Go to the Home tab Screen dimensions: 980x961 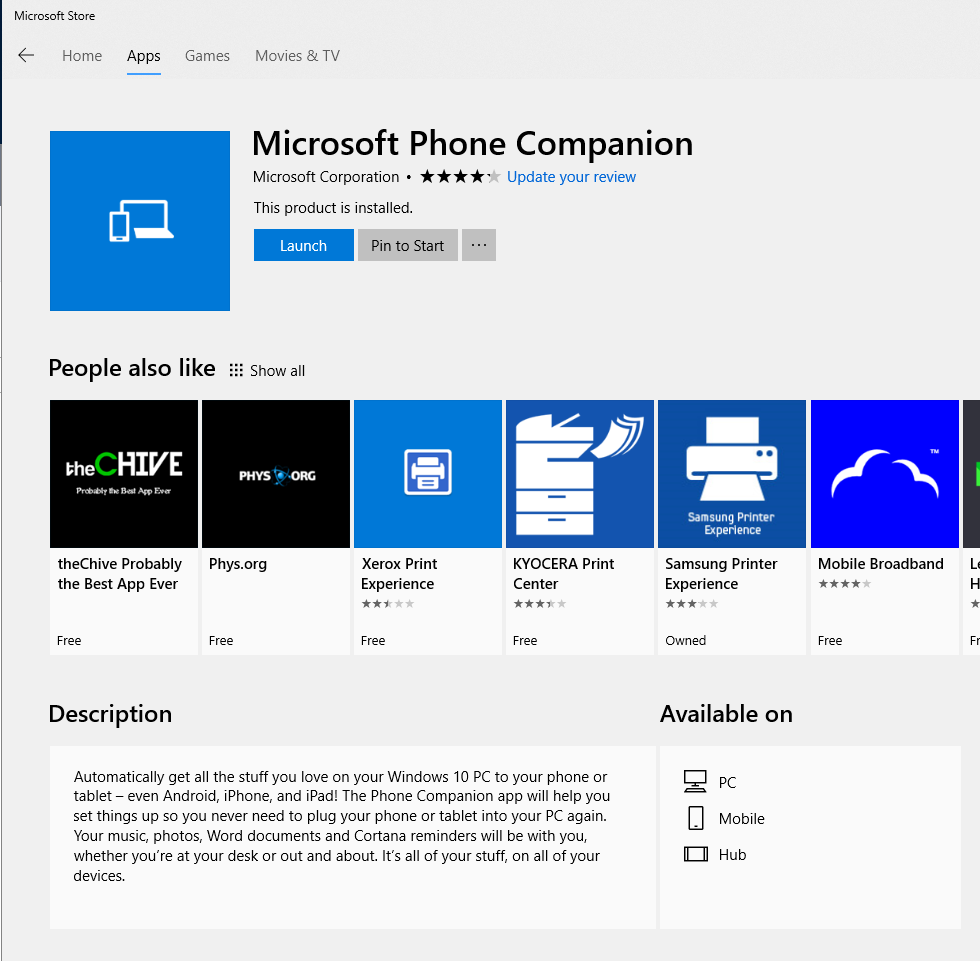[x=82, y=56]
